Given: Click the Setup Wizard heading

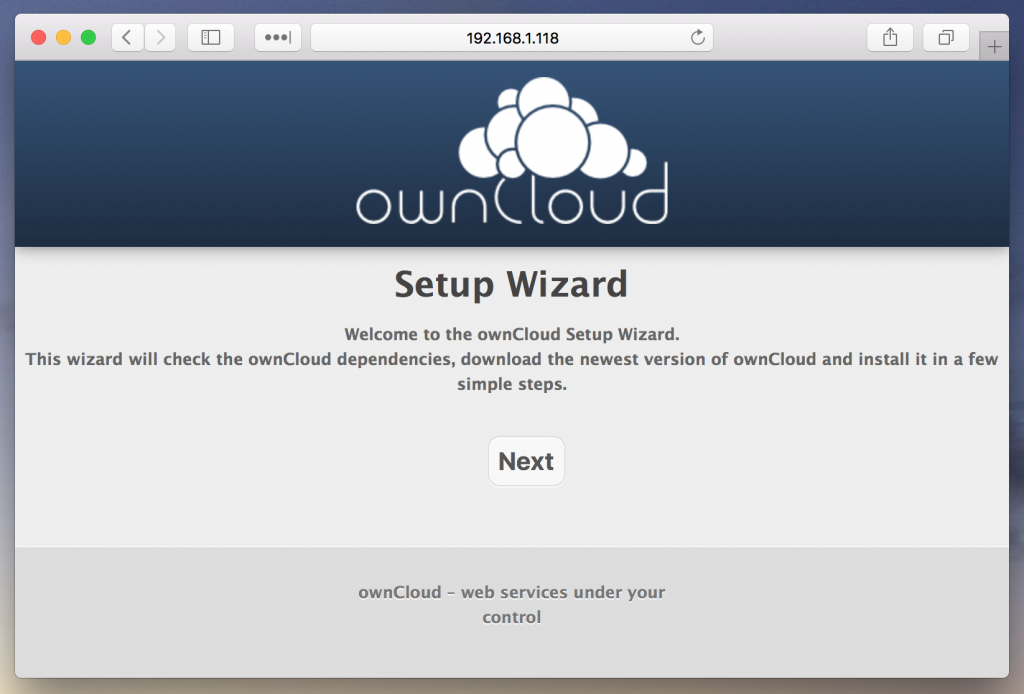Looking at the screenshot, I should pyautogui.click(x=511, y=284).
